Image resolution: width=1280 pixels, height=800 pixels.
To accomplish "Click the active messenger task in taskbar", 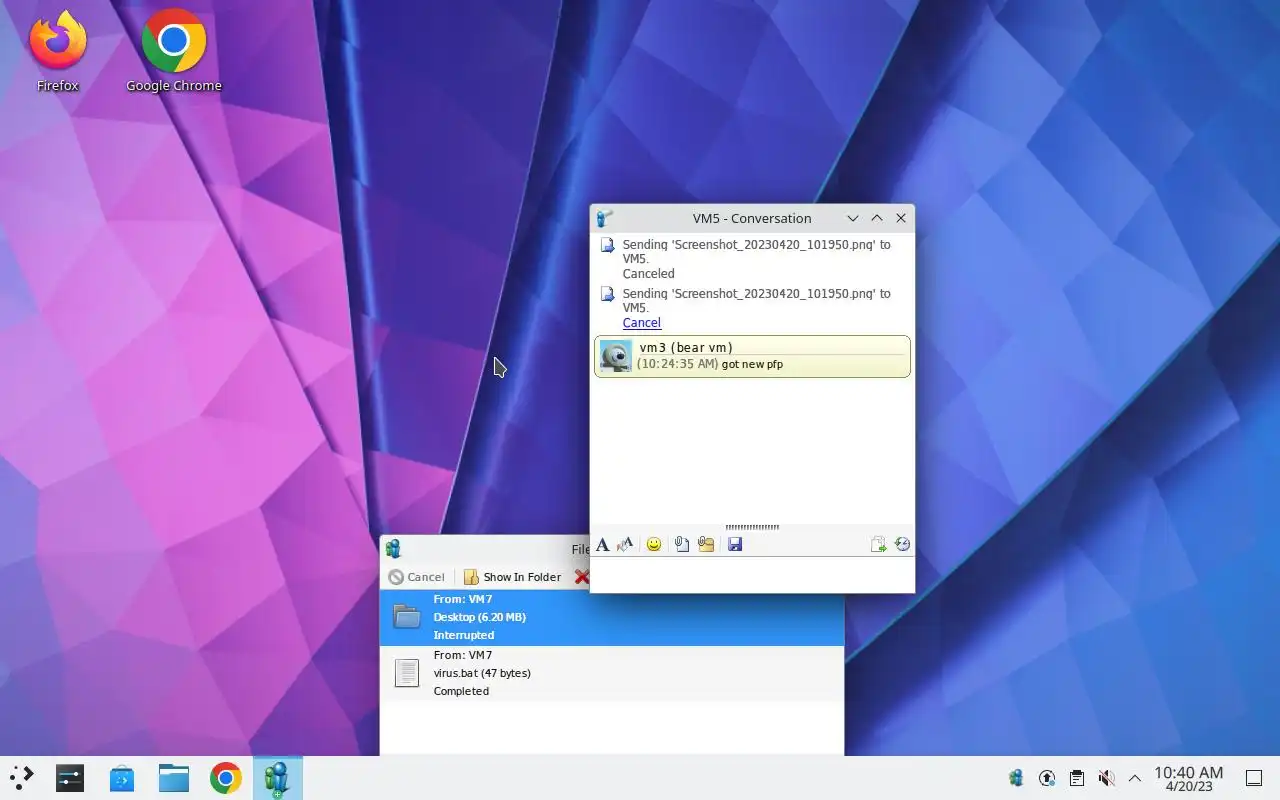I will [277, 778].
